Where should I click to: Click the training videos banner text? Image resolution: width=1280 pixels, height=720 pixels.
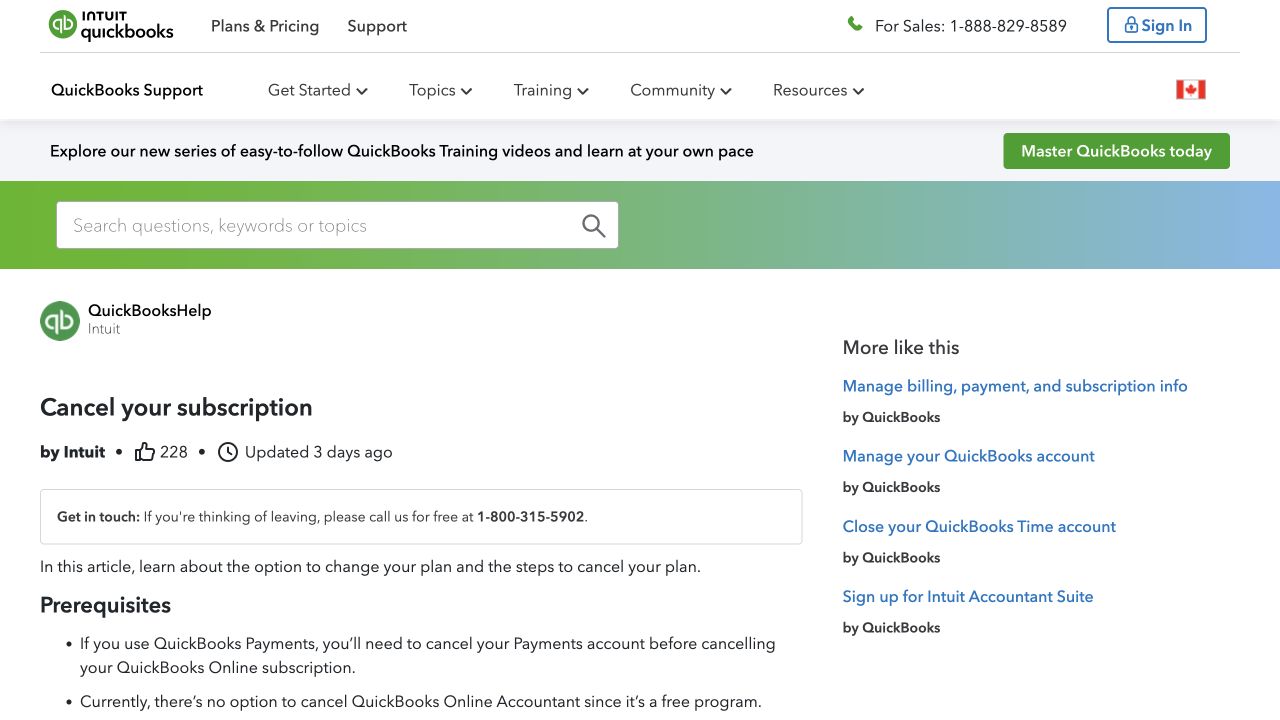(x=402, y=151)
